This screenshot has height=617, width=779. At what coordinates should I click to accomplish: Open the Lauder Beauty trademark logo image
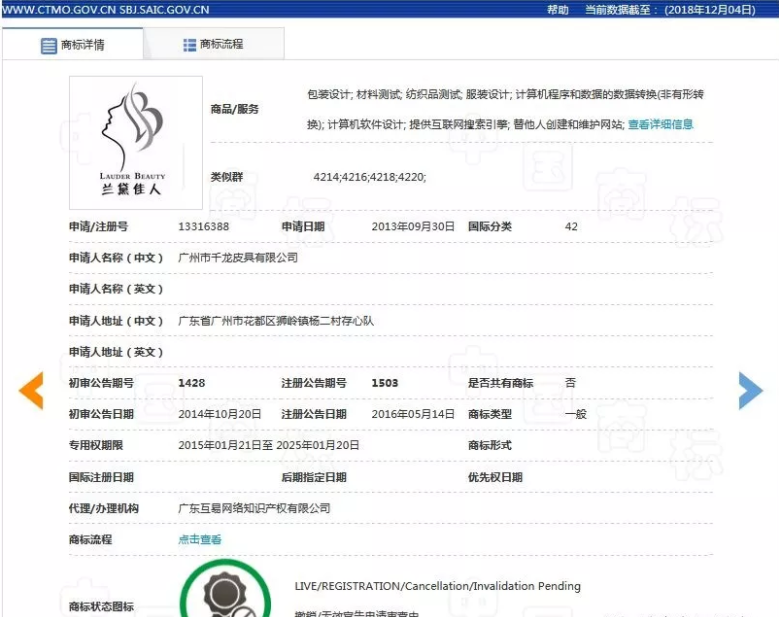(x=136, y=142)
